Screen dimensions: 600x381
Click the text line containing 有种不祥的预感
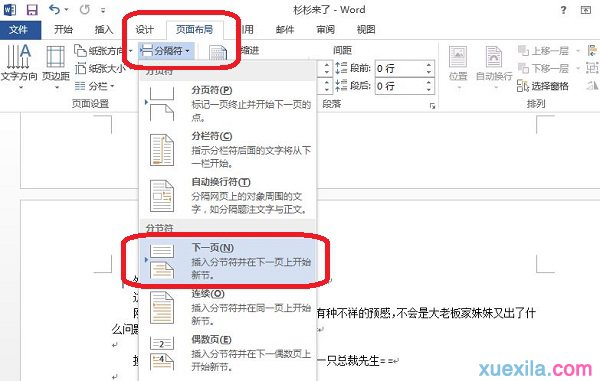tap(426, 314)
